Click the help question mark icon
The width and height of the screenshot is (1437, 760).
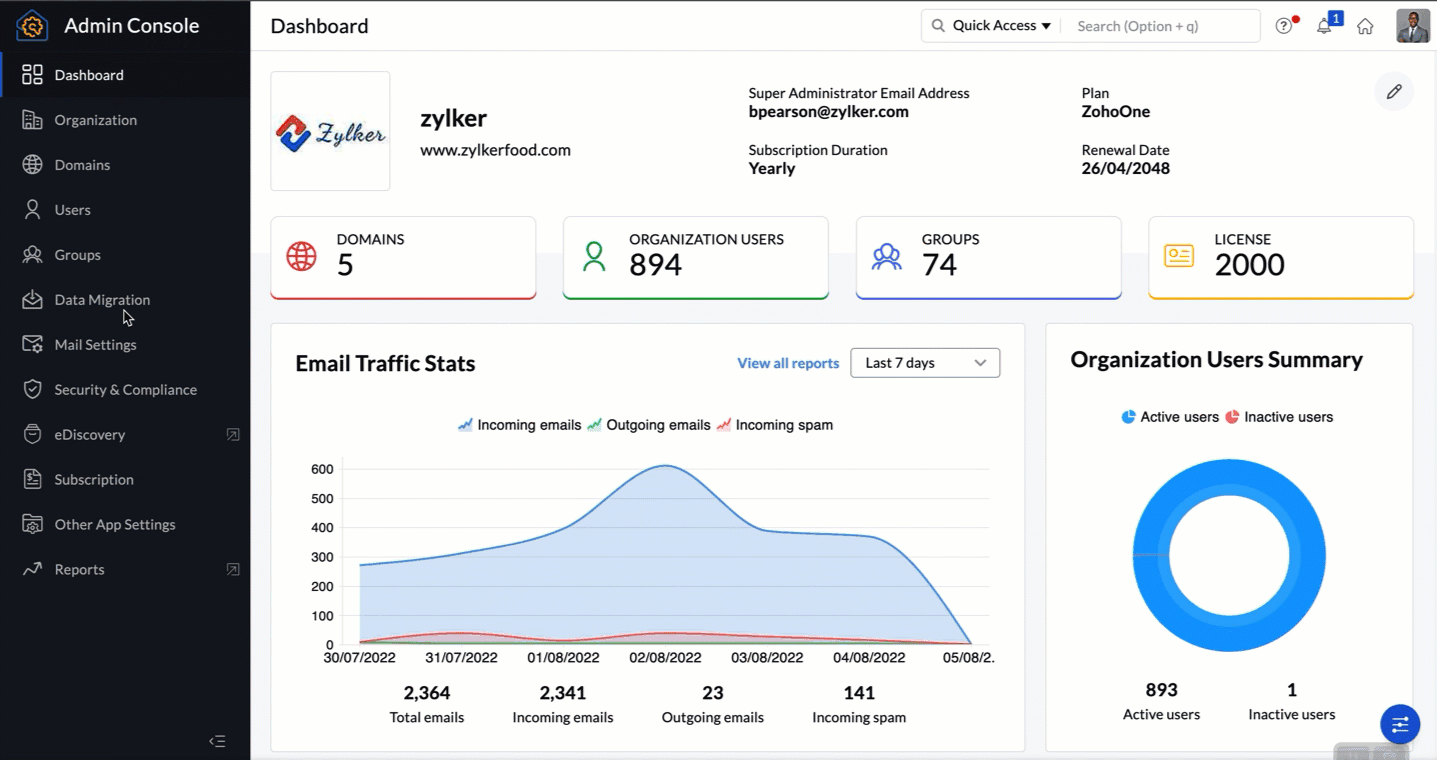(x=1284, y=27)
